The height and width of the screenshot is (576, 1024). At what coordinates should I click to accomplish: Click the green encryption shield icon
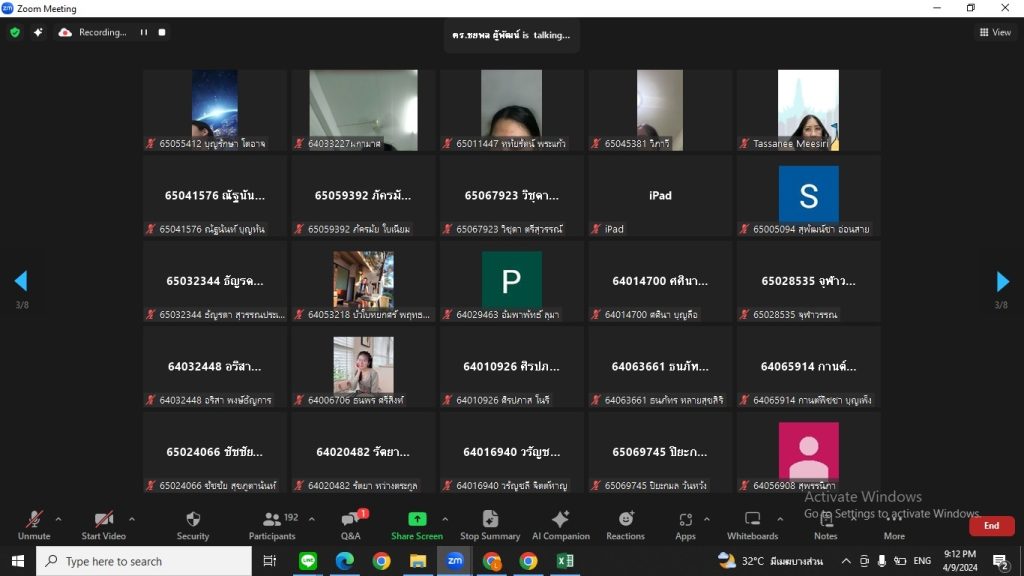(x=15, y=32)
